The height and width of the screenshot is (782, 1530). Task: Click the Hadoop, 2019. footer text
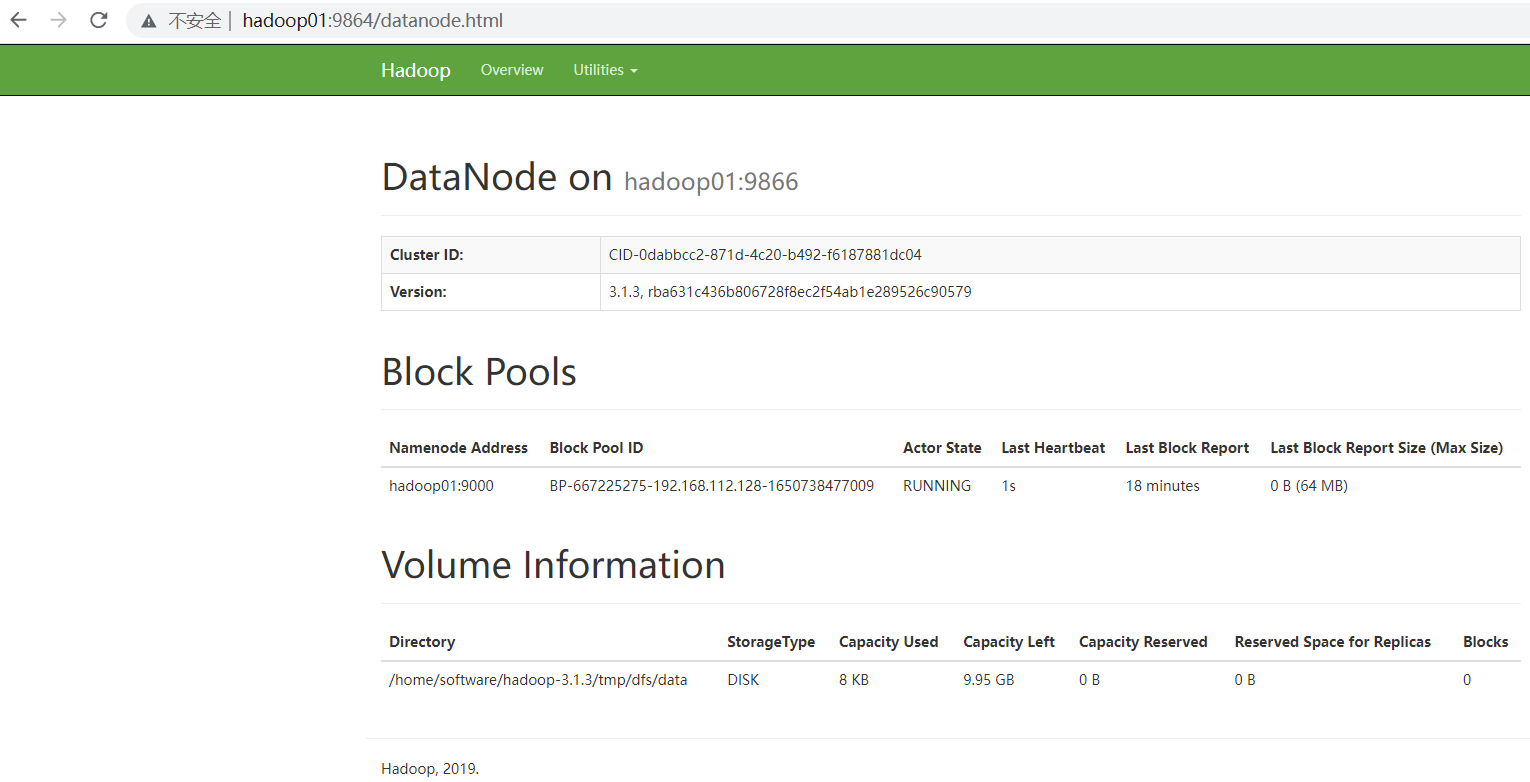pos(430,769)
